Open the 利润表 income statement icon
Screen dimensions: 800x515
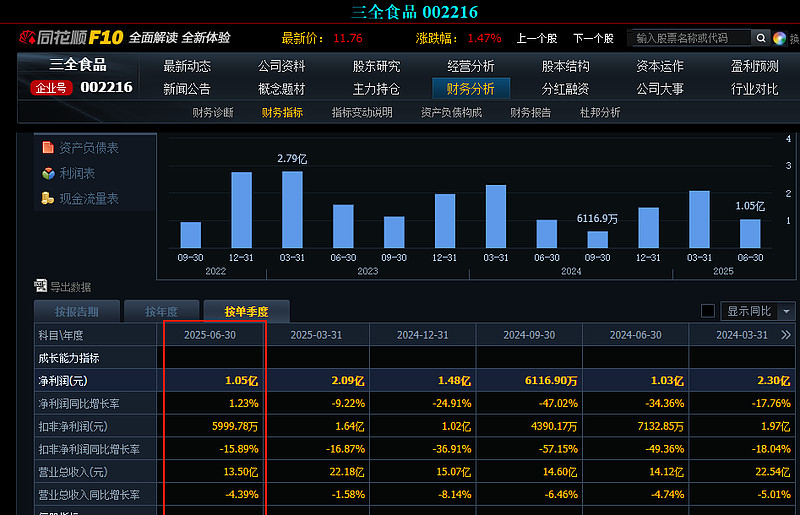(x=48, y=174)
